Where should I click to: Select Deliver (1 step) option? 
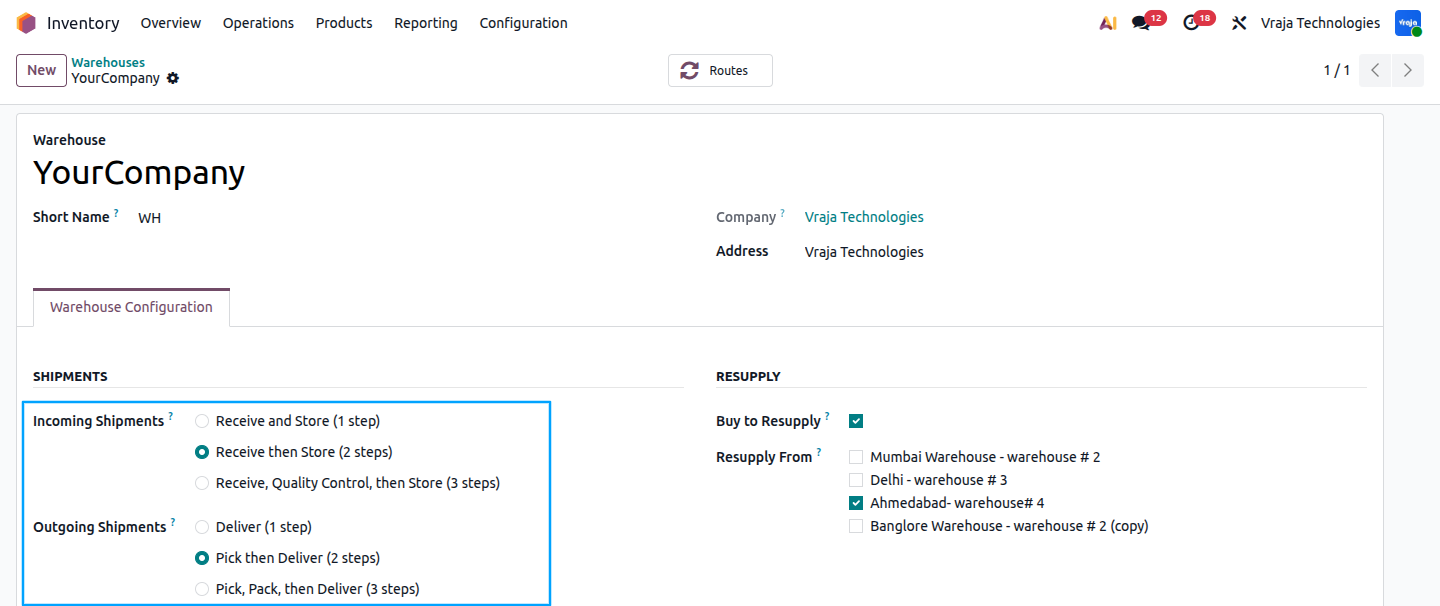(202, 527)
